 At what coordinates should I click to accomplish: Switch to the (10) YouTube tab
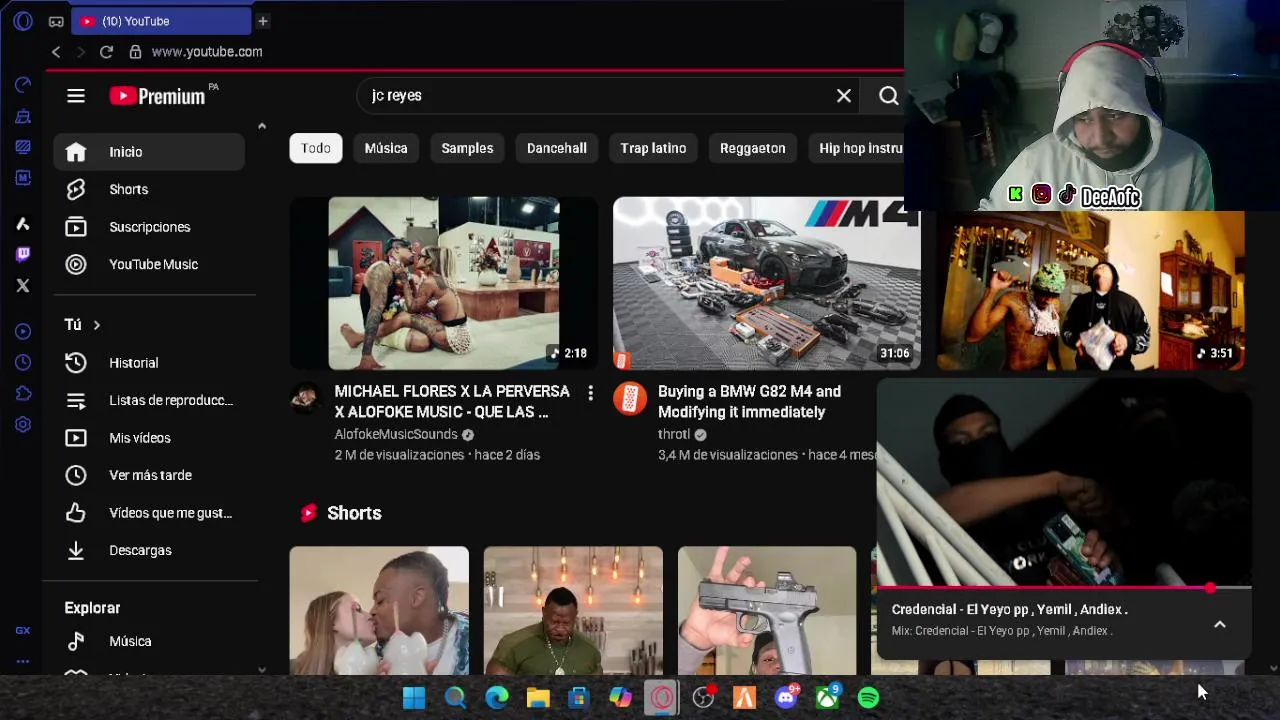click(x=160, y=21)
